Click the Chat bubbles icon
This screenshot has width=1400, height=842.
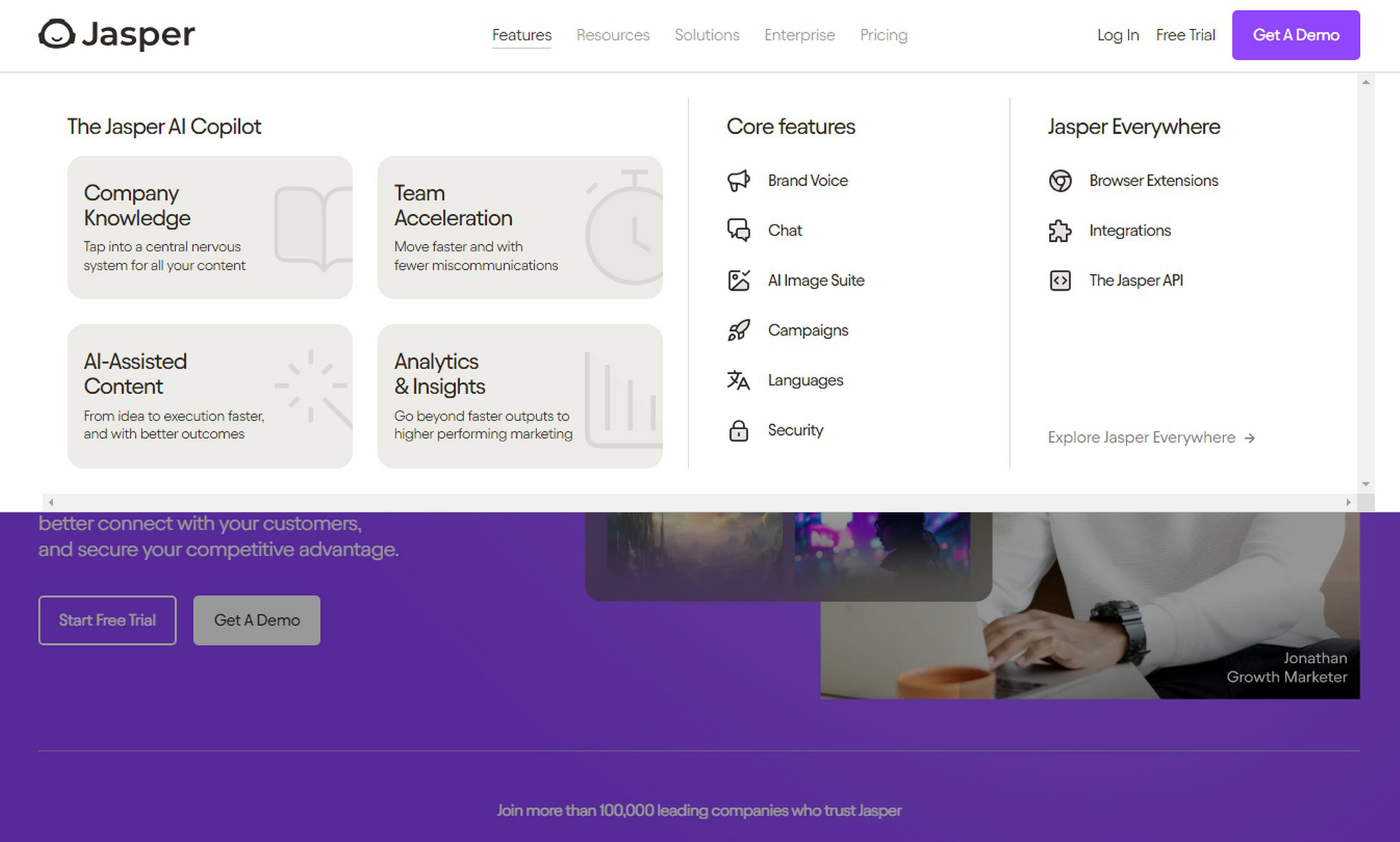click(x=738, y=230)
